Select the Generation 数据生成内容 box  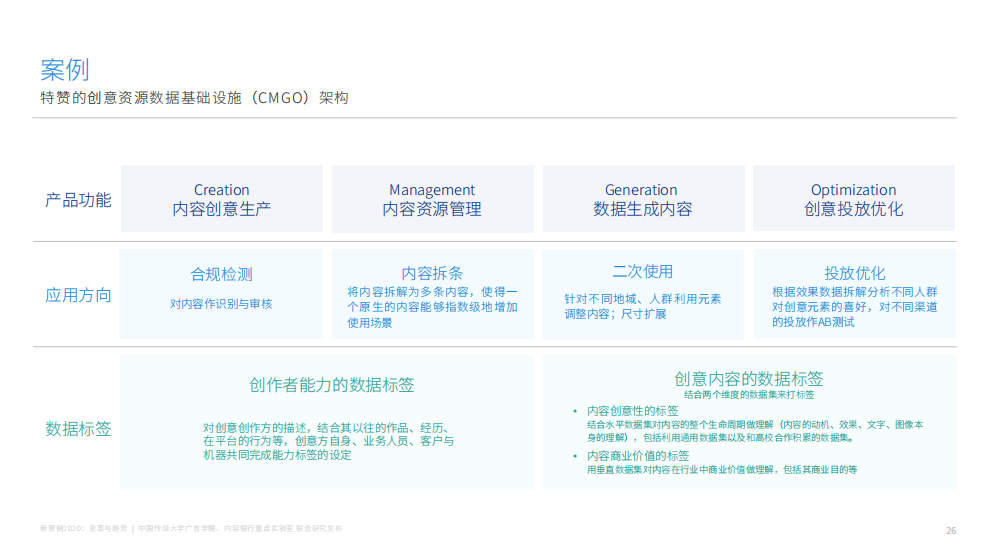pos(642,199)
